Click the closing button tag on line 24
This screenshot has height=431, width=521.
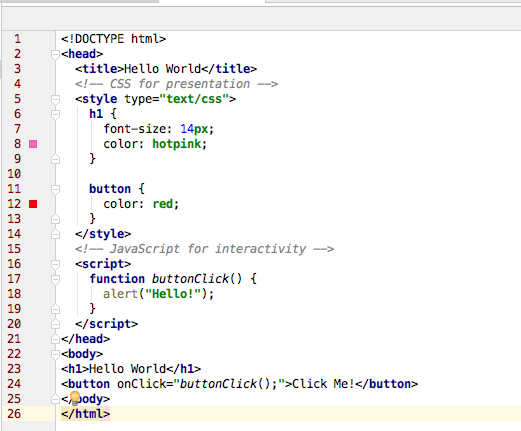point(386,384)
